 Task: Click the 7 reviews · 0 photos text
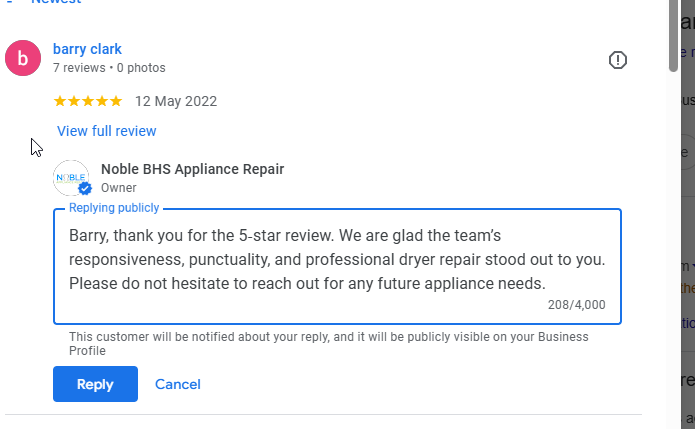109,68
